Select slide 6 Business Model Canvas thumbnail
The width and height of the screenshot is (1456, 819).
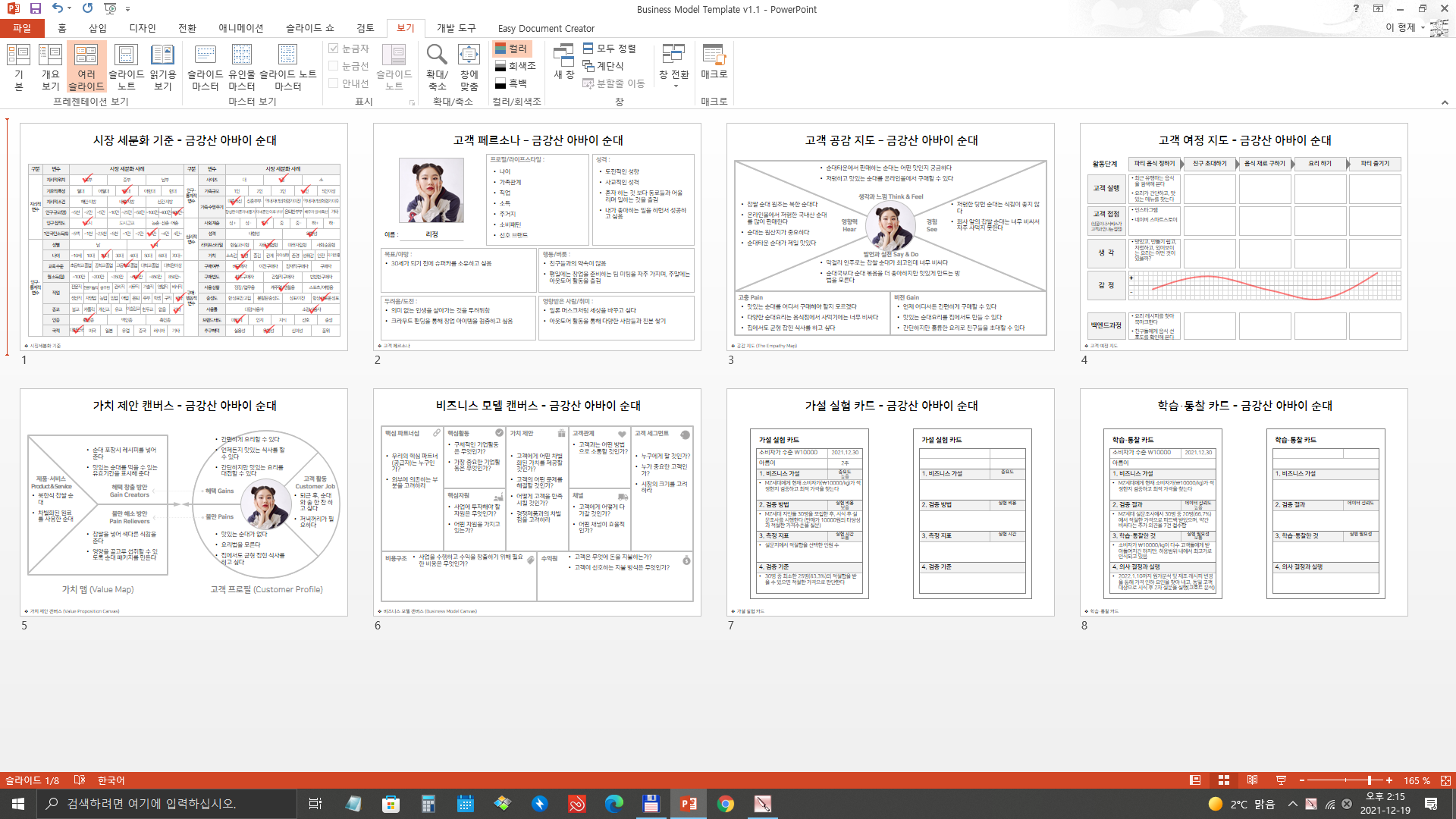pyautogui.click(x=537, y=503)
